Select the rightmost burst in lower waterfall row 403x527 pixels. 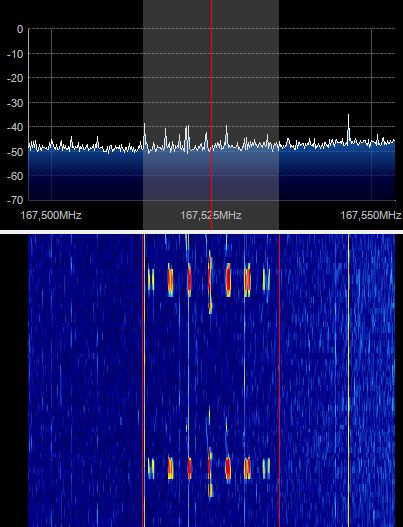point(266,468)
